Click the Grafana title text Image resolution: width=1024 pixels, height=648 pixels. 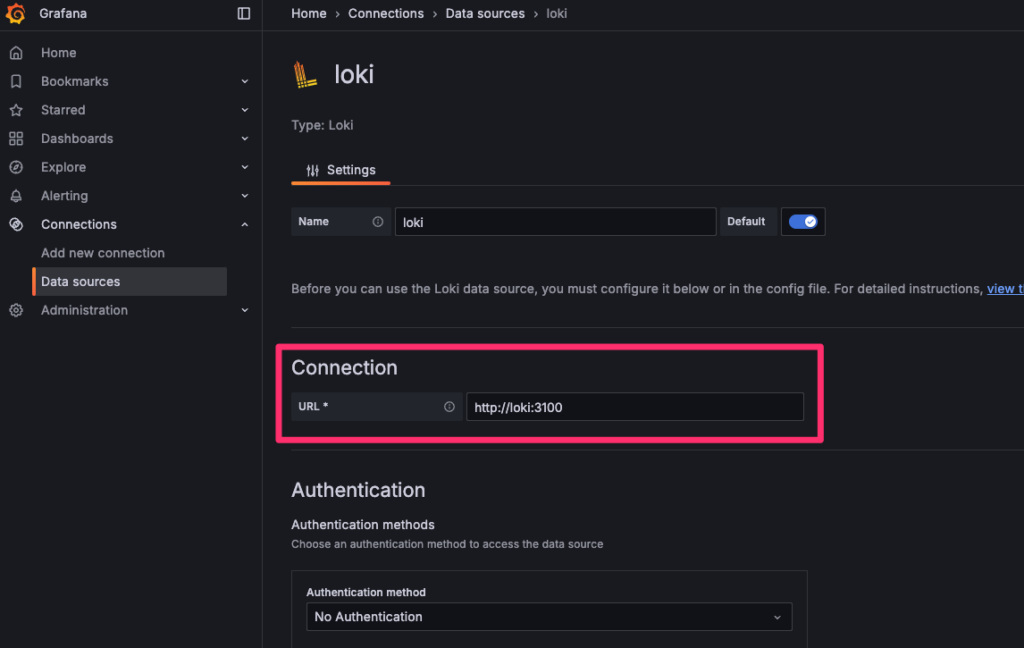(63, 13)
